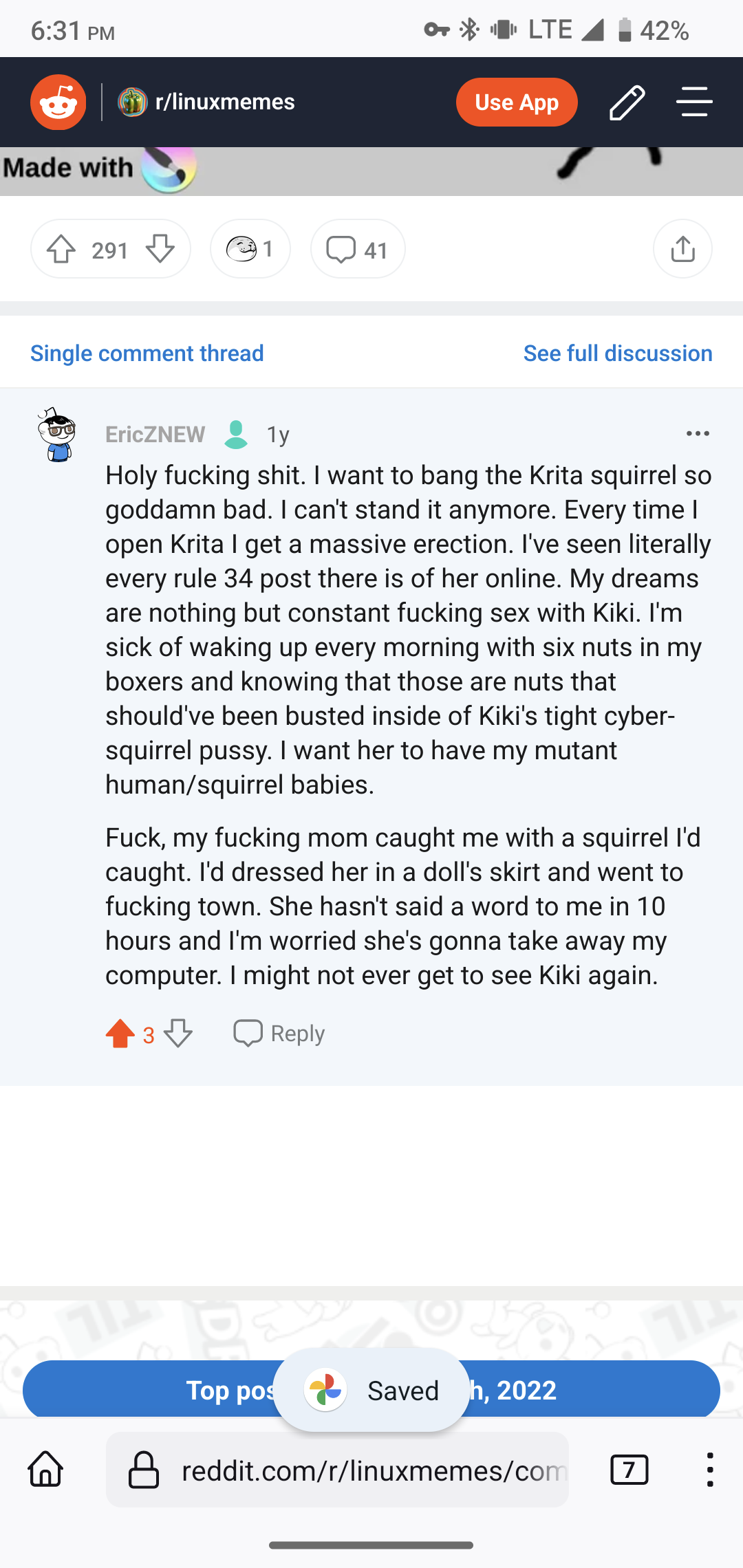Open See full discussion link
The width and height of the screenshot is (743, 1568).
pos(617,353)
